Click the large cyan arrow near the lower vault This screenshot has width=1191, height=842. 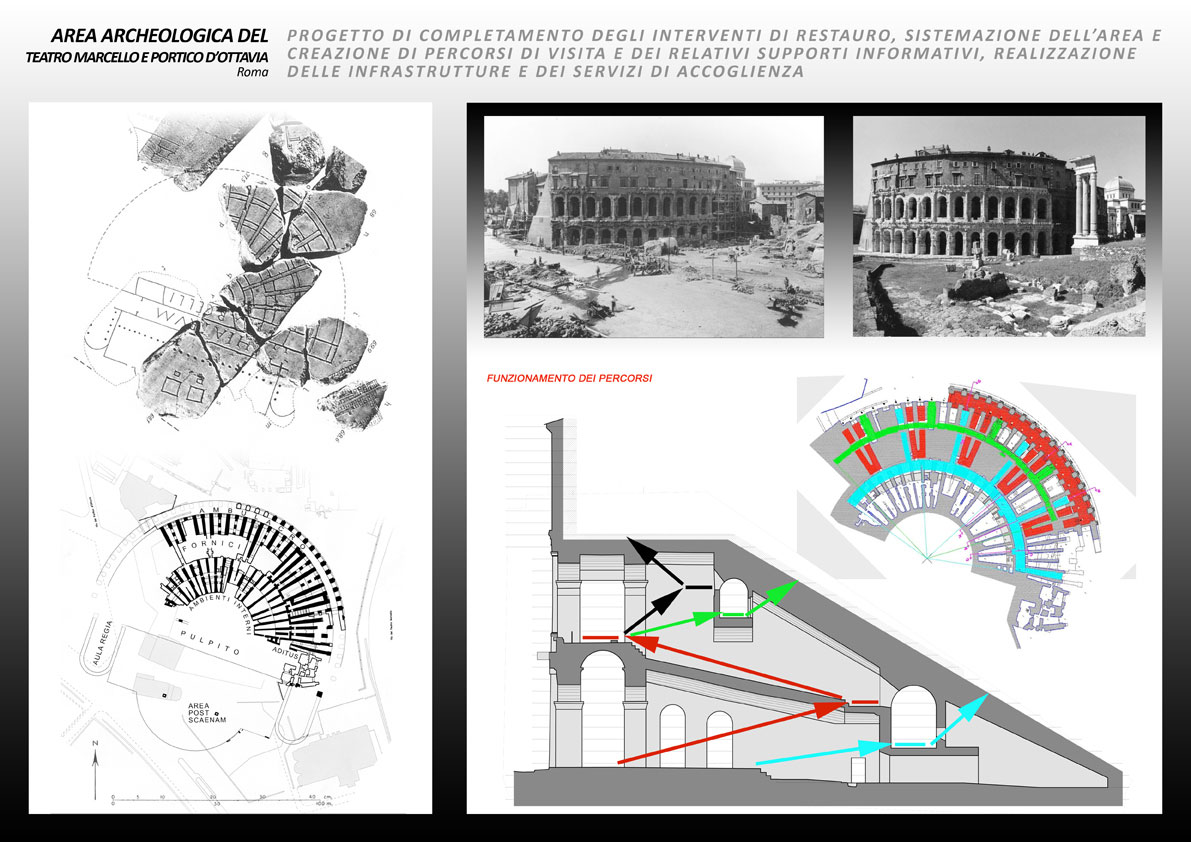[955, 718]
